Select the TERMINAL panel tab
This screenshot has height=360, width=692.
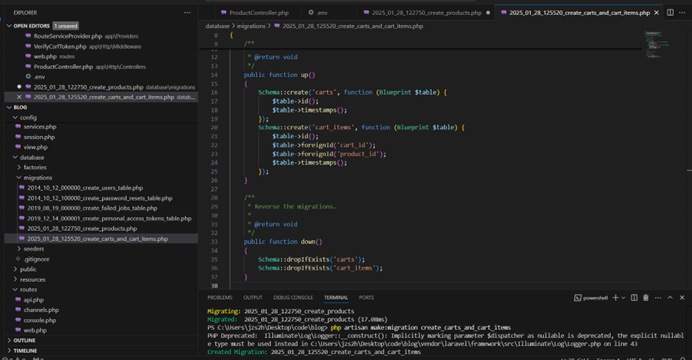tap(336, 298)
